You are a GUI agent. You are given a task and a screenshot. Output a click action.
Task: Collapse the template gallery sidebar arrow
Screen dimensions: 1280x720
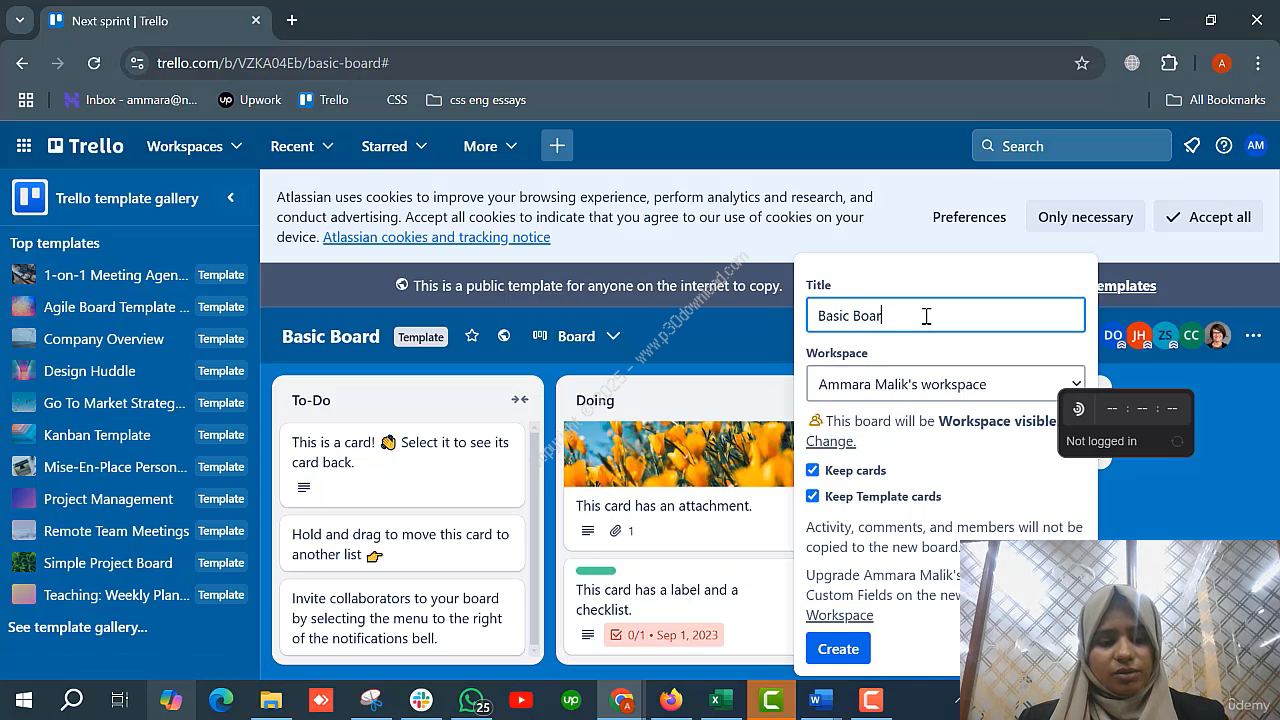click(x=231, y=198)
